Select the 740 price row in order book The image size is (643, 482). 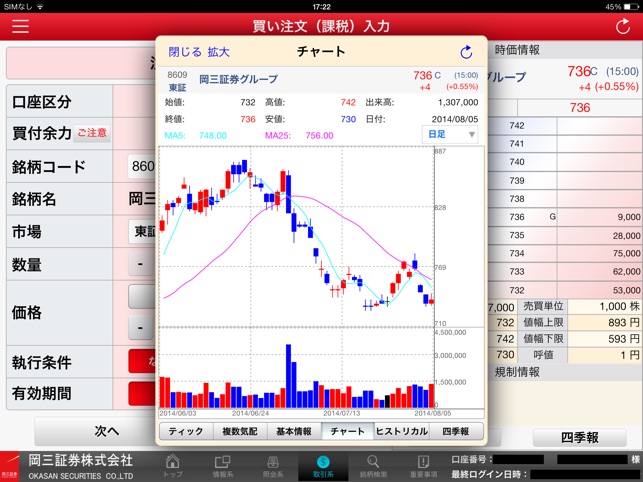point(564,162)
